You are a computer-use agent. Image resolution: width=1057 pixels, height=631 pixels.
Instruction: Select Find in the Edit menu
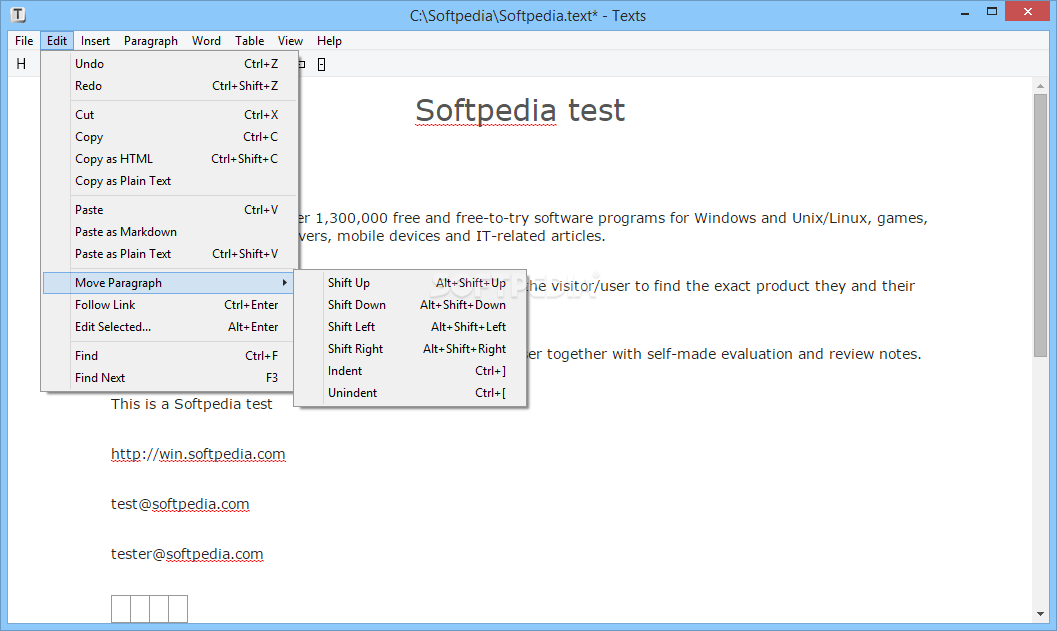[169, 356]
